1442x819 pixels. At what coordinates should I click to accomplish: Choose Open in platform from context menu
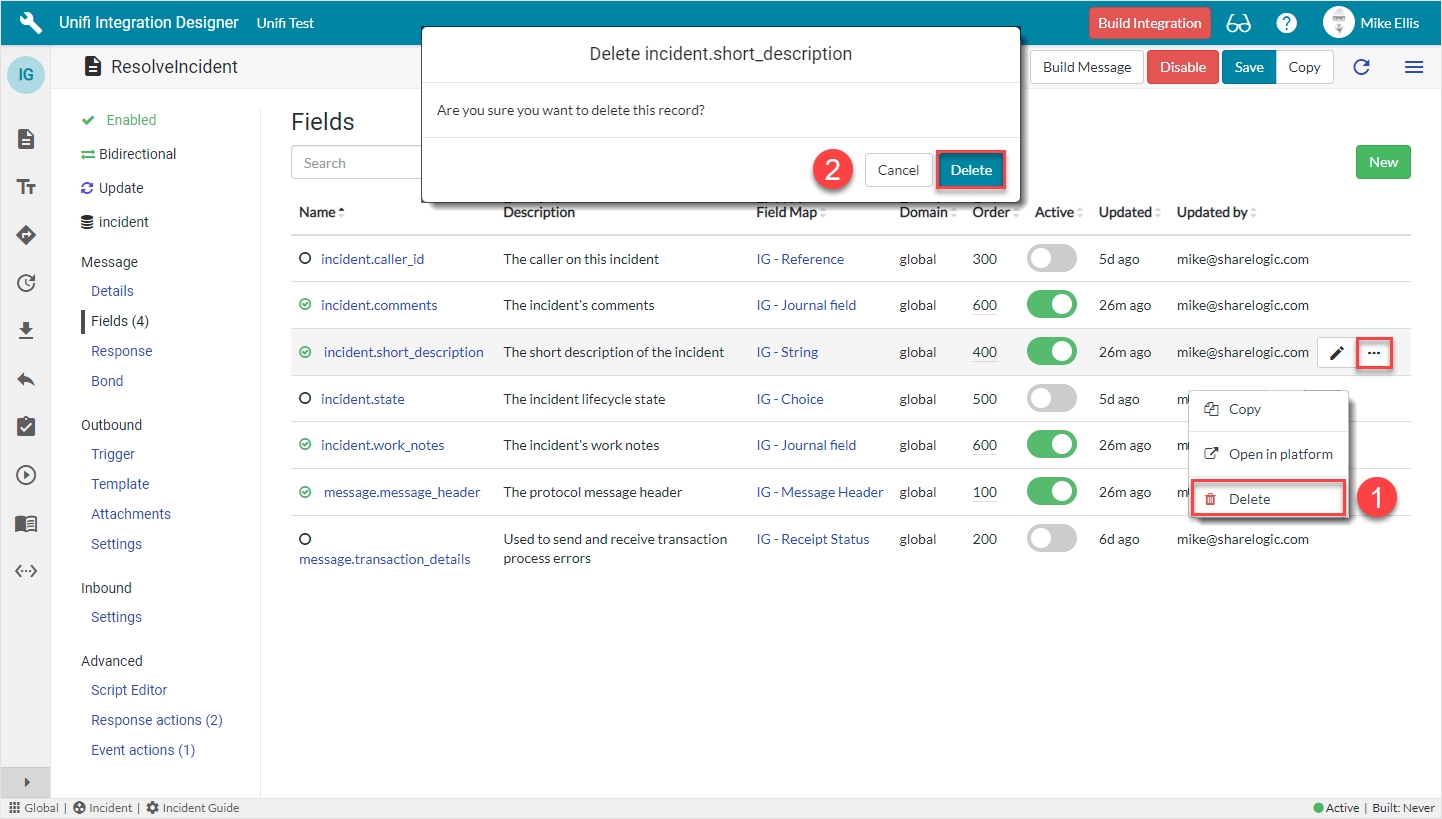pos(1280,454)
